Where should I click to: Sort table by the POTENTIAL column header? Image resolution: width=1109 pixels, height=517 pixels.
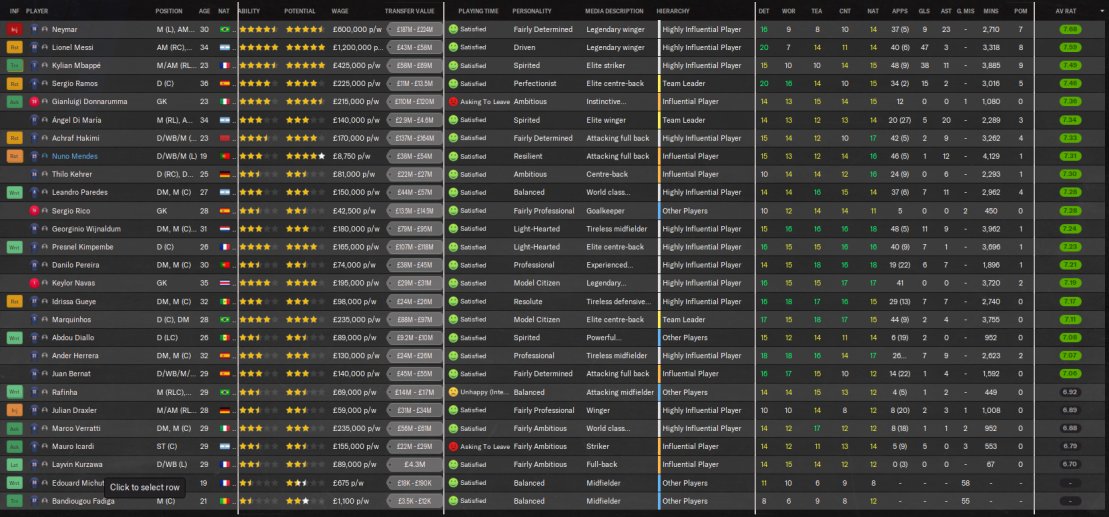click(x=300, y=11)
